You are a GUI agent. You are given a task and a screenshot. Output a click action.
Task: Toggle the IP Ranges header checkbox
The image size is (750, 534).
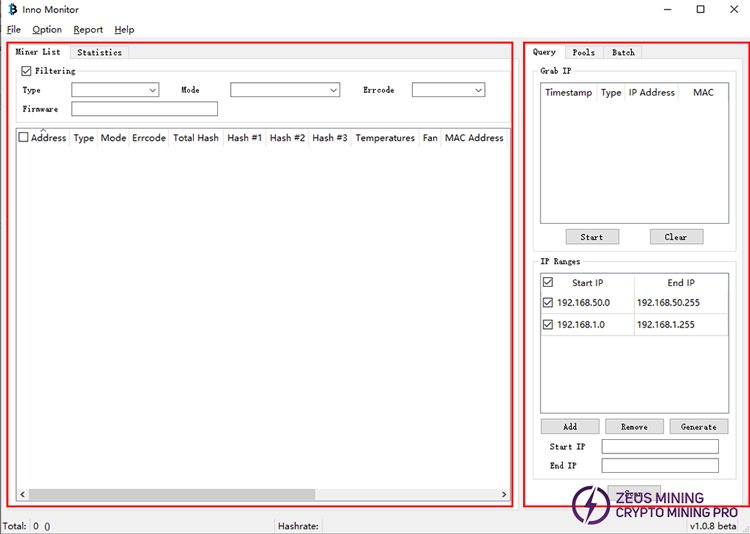click(547, 283)
